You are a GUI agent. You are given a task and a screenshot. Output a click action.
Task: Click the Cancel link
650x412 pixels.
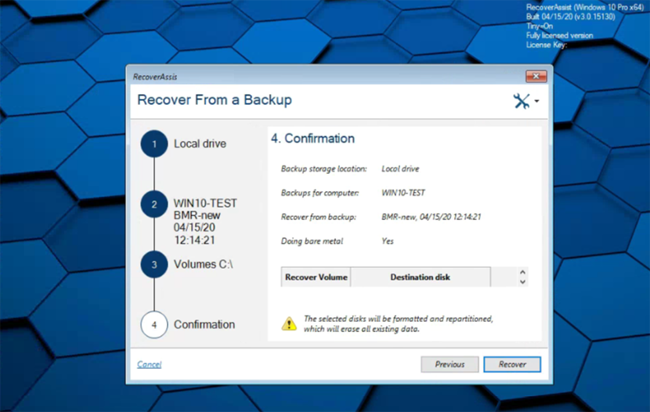pos(149,364)
